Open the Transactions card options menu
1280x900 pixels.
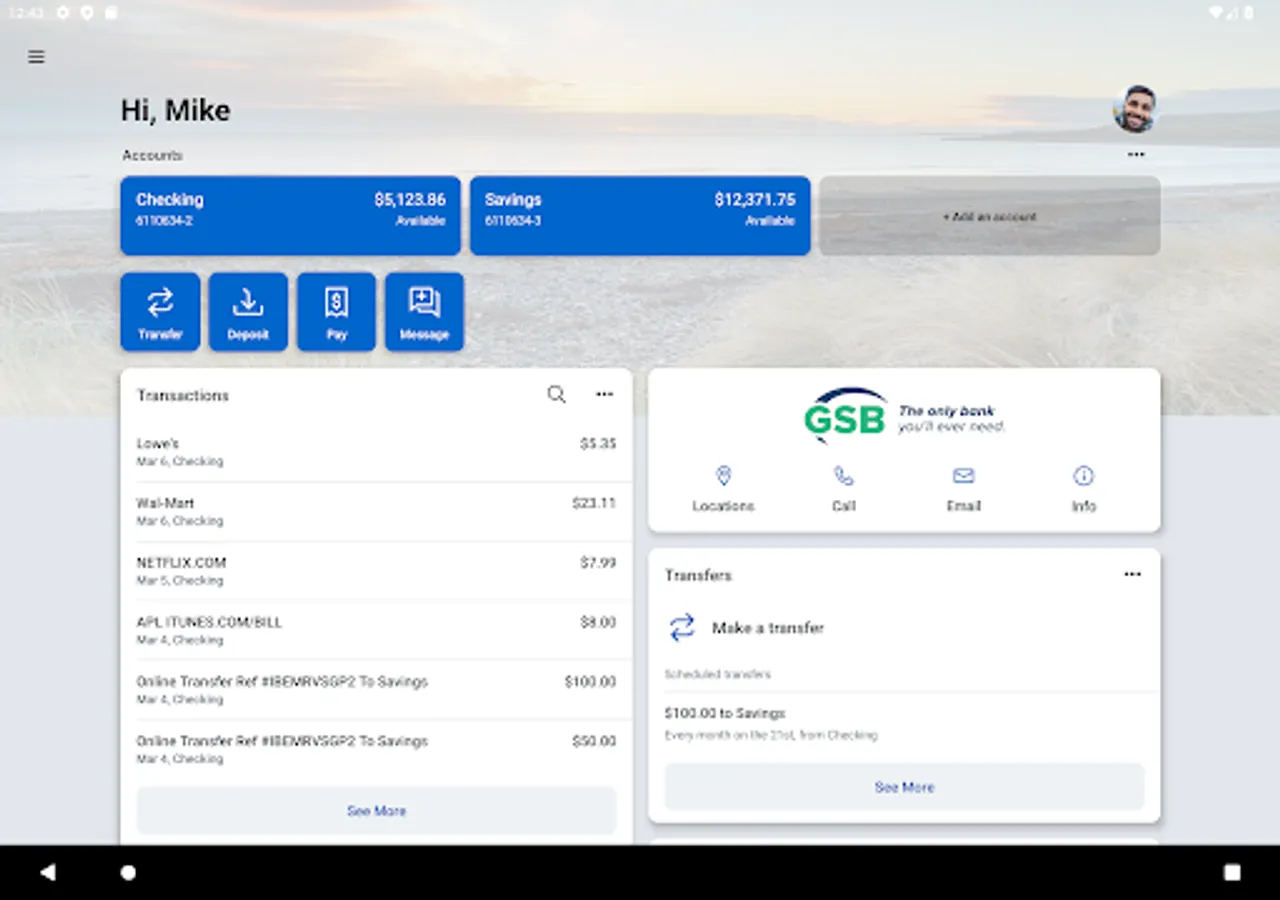pos(605,395)
